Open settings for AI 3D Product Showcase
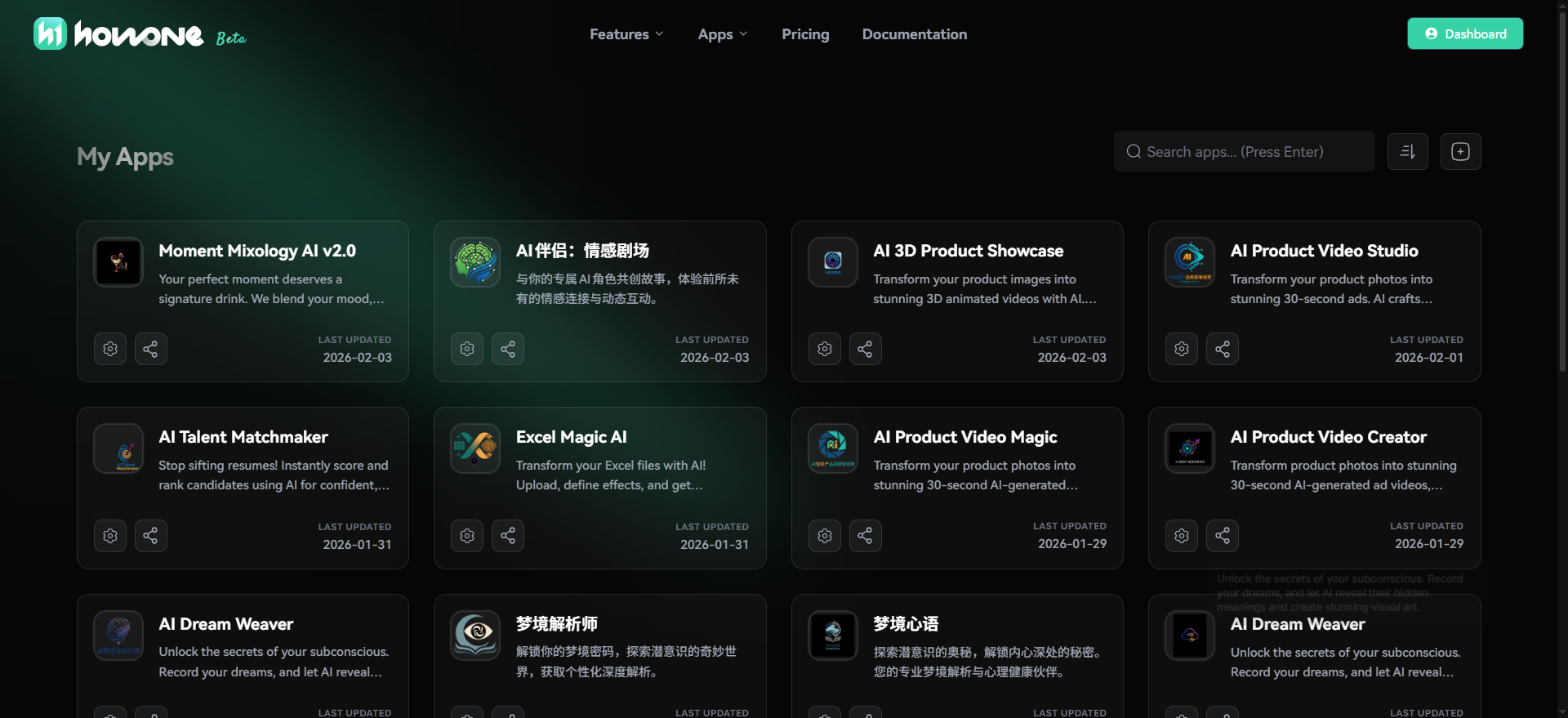The height and width of the screenshot is (718, 1568). point(825,349)
